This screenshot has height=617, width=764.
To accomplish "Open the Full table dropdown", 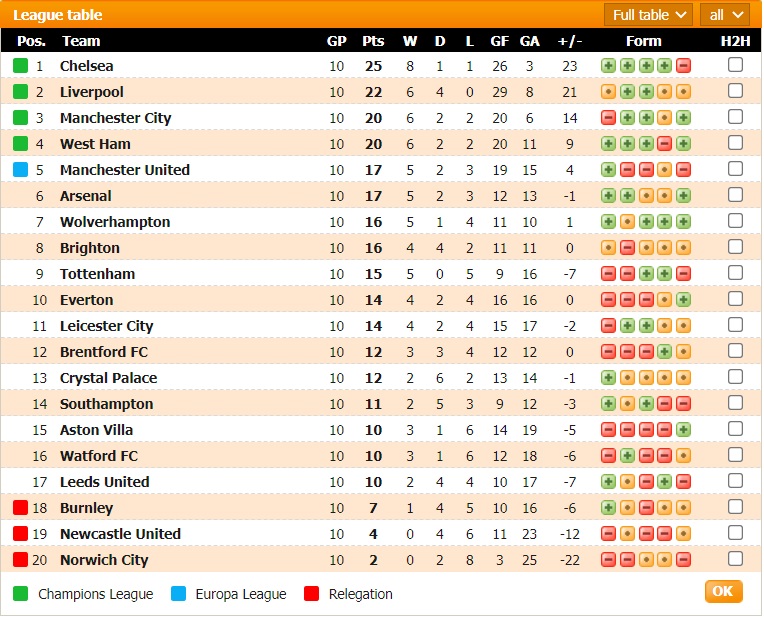I will tap(648, 15).
